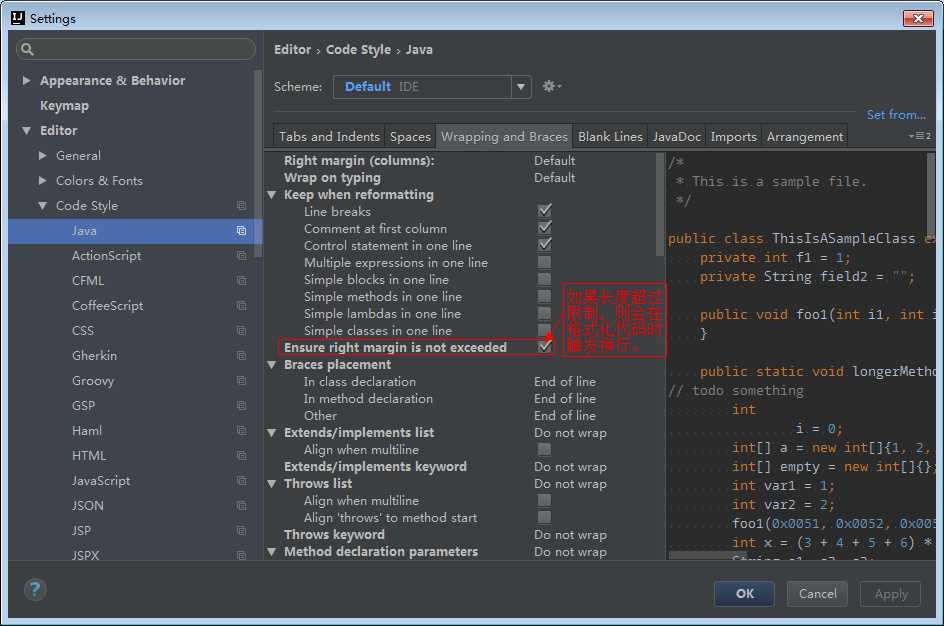Open the Scheme dropdown arrow
The height and width of the screenshot is (626, 944).
521,87
